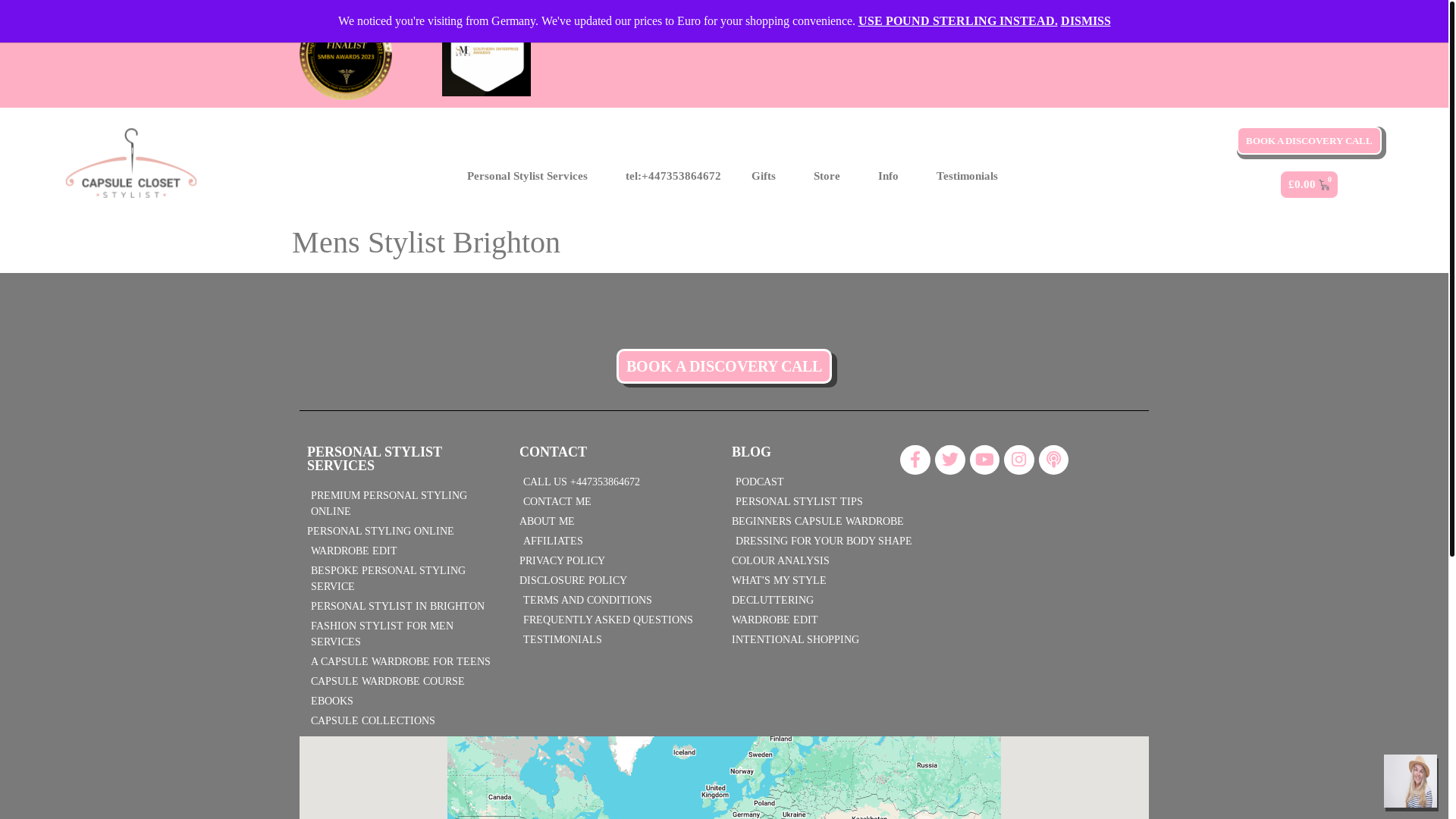Click the large centered Book a Discovery Call button
1456x819 pixels.
[x=724, y=366]
